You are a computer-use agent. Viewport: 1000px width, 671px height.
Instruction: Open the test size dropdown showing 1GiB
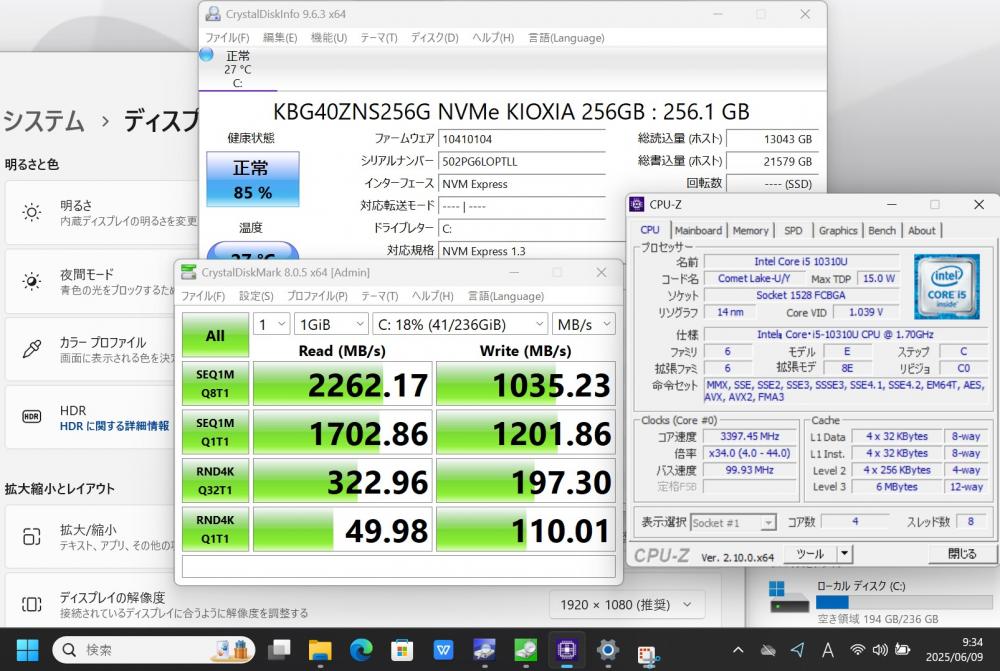[331, 325]
